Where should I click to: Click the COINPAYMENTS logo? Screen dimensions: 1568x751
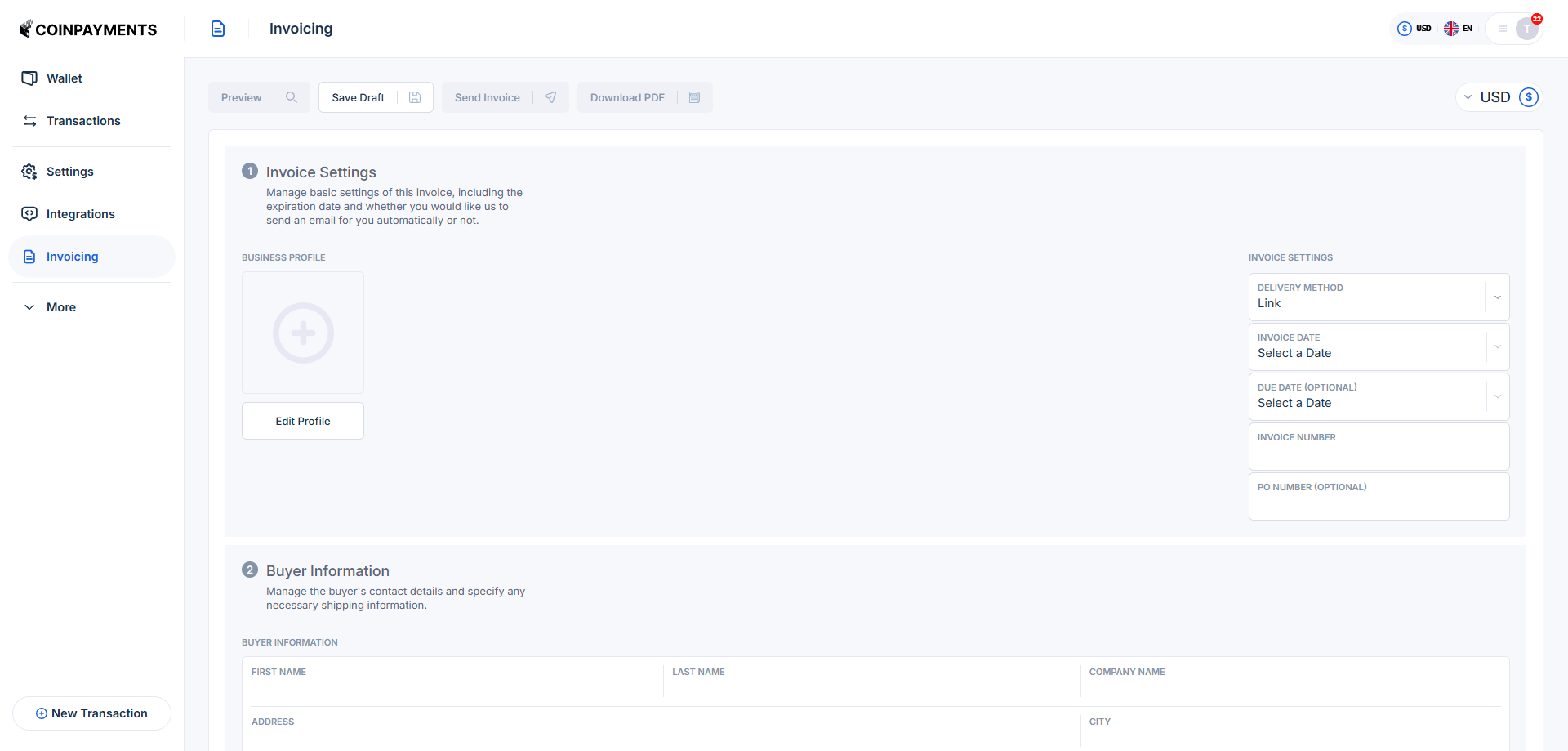[88, 29]
